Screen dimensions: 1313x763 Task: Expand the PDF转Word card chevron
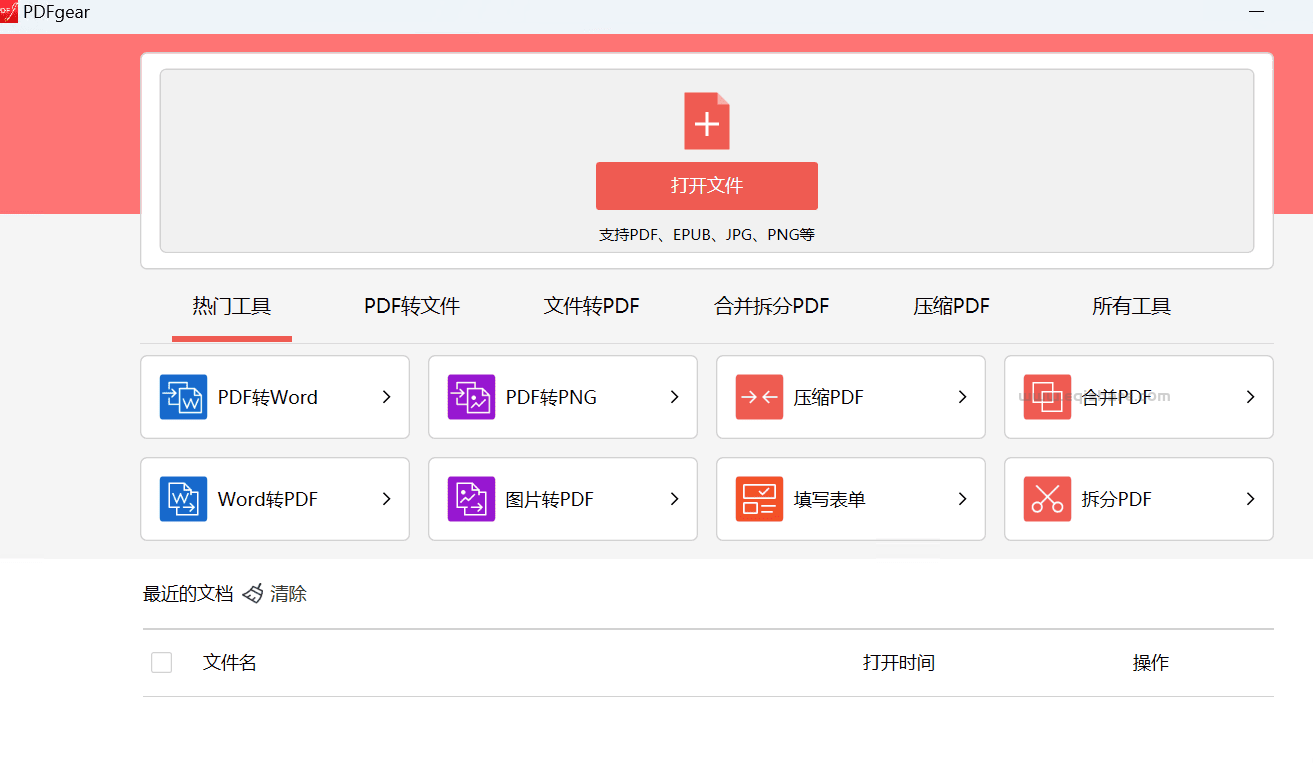386,397
